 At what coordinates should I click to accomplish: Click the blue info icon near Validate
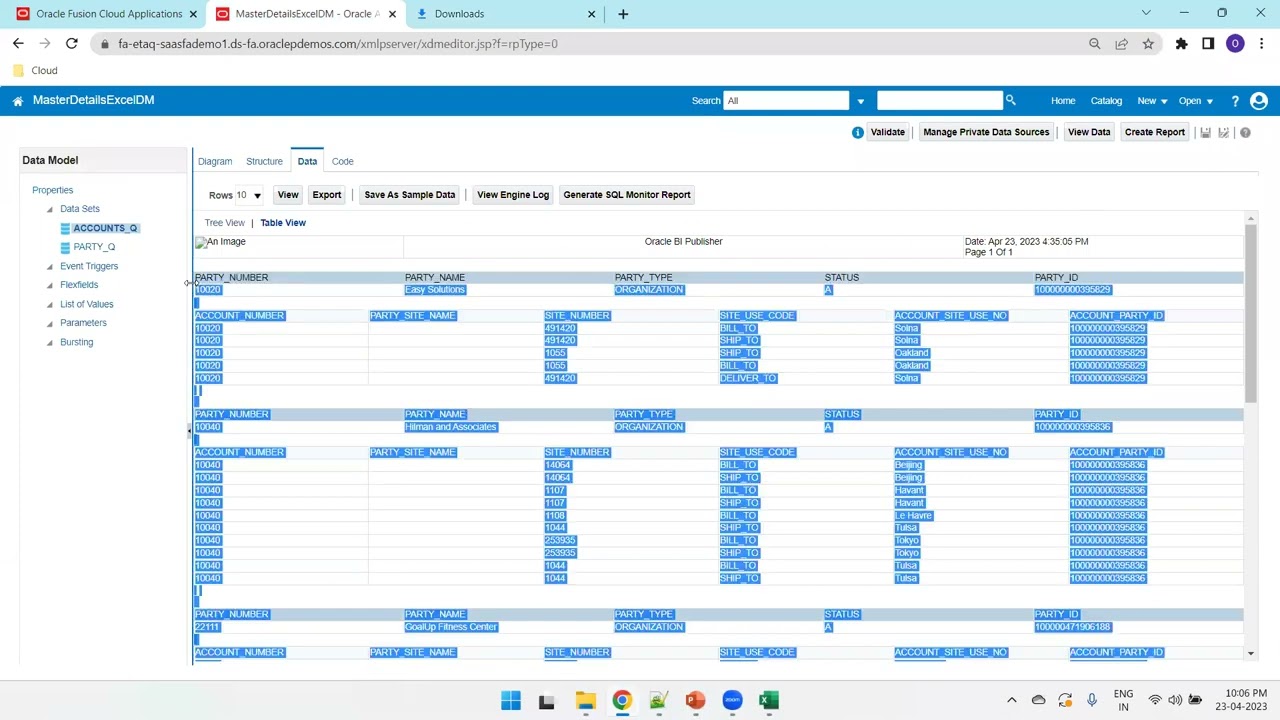click(x=857, y=132)
